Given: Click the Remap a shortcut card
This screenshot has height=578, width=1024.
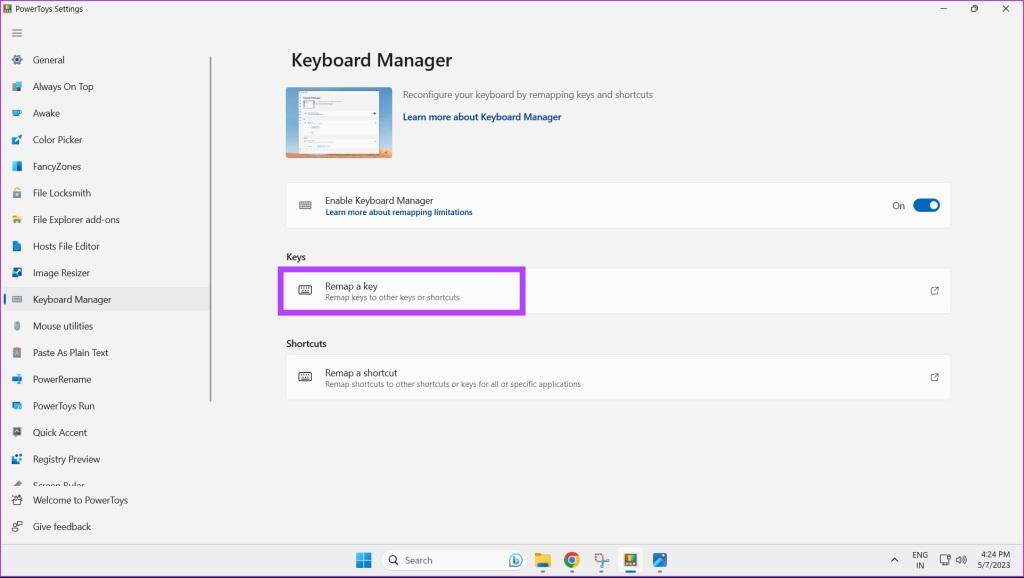Looking at the screenshot, I should click(x=618, y=377).
